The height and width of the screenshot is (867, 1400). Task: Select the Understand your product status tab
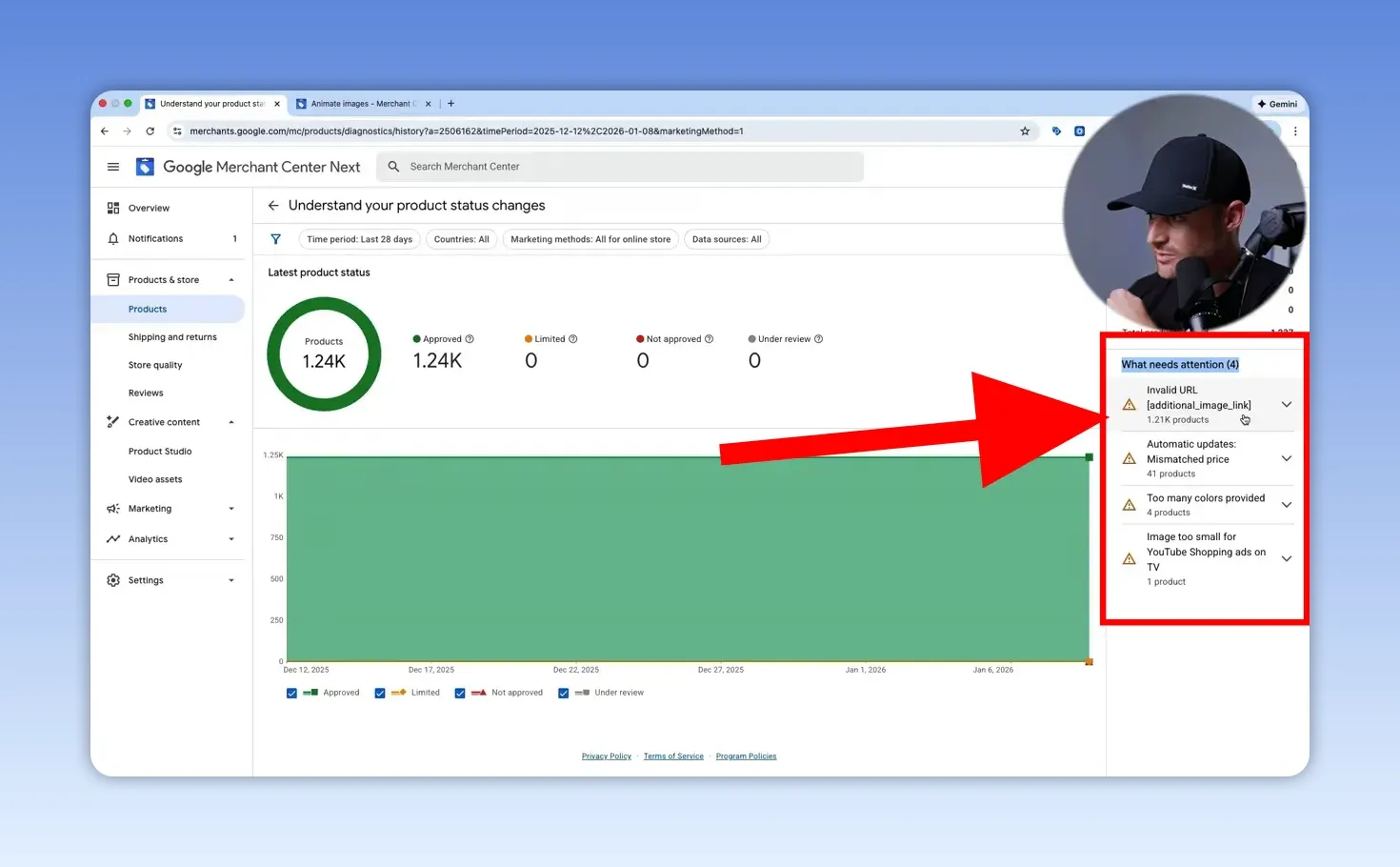point(212,104)
